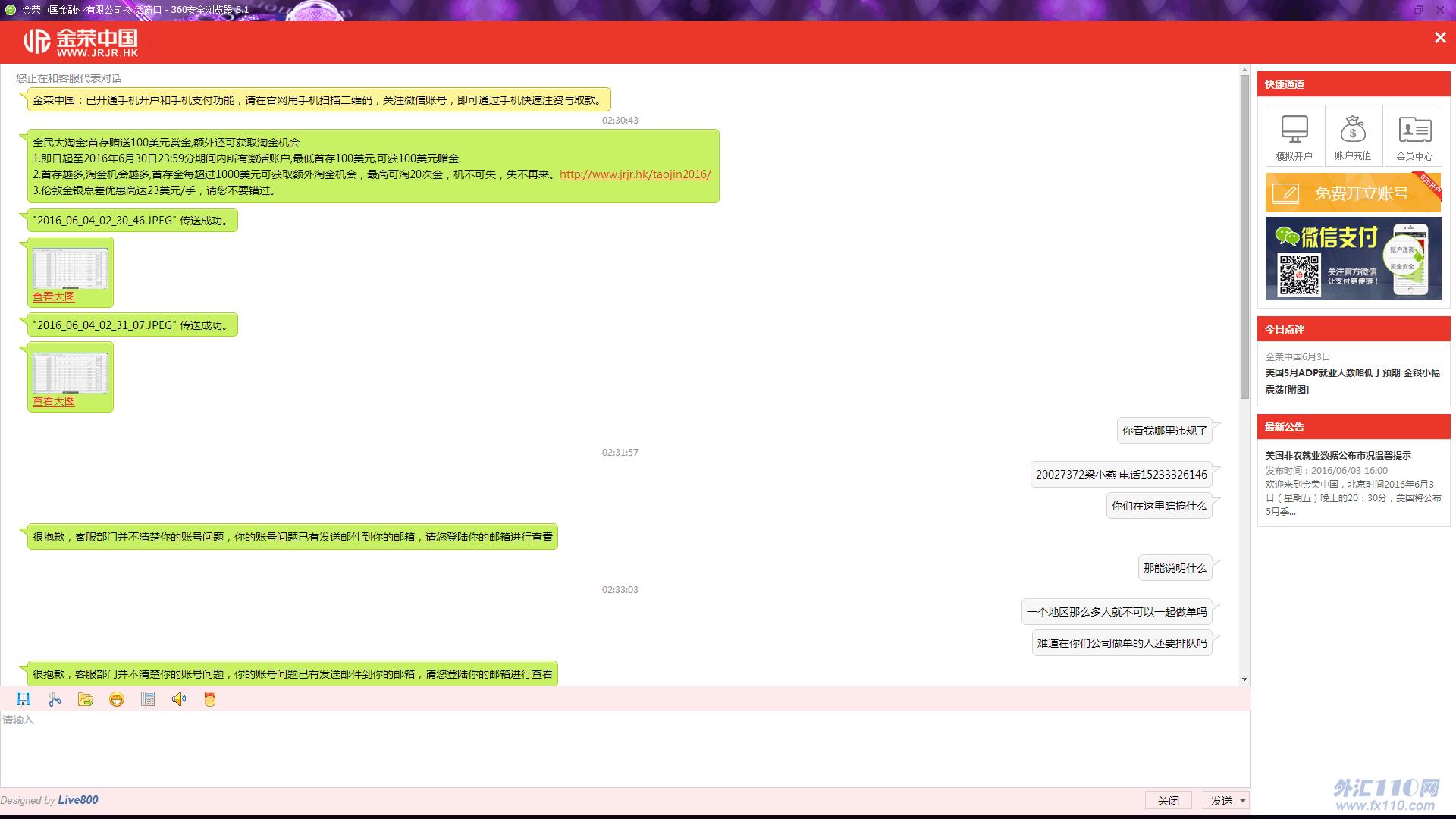This screenshot has height=819, width=1456.
Task: Open 美国5月ADP就业人数 daily review article
Action: pos(1352,381)
